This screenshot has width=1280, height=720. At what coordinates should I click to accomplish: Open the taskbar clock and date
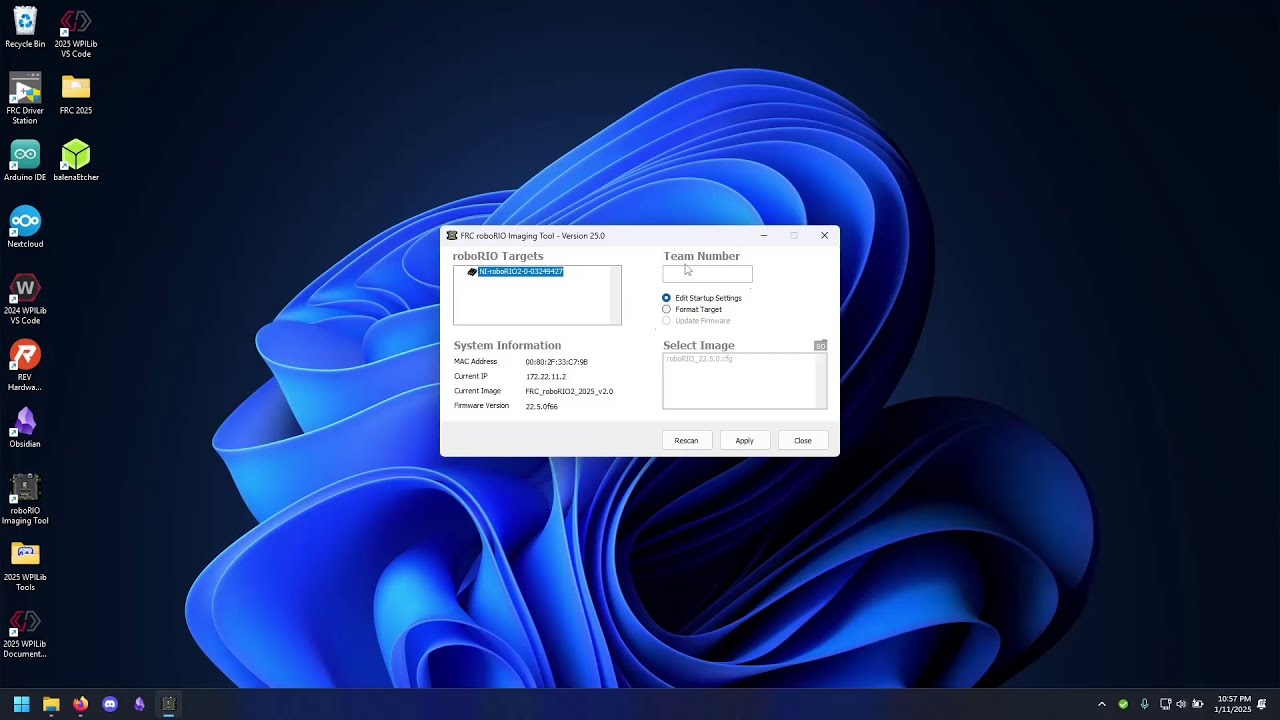tap(1232, 704)
